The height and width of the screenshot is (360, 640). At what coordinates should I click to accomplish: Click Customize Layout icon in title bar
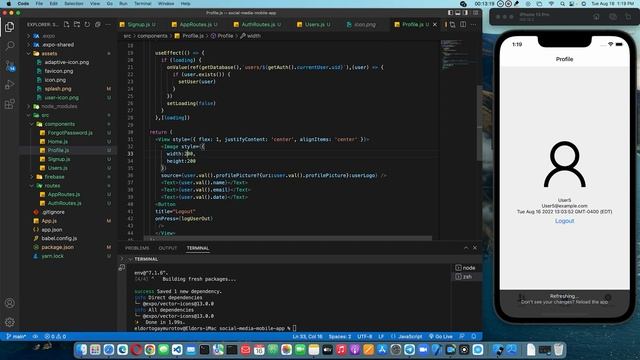click(x=476, y=13)
